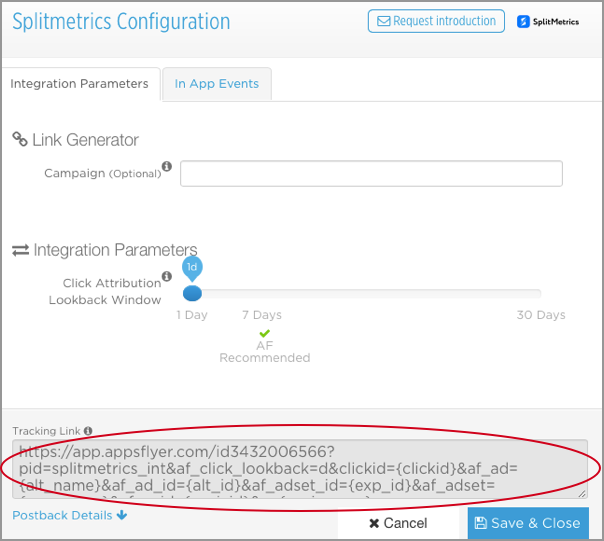Set slider to the 7 Days label
Screen dimensions: 604x541
coord(262,315)
